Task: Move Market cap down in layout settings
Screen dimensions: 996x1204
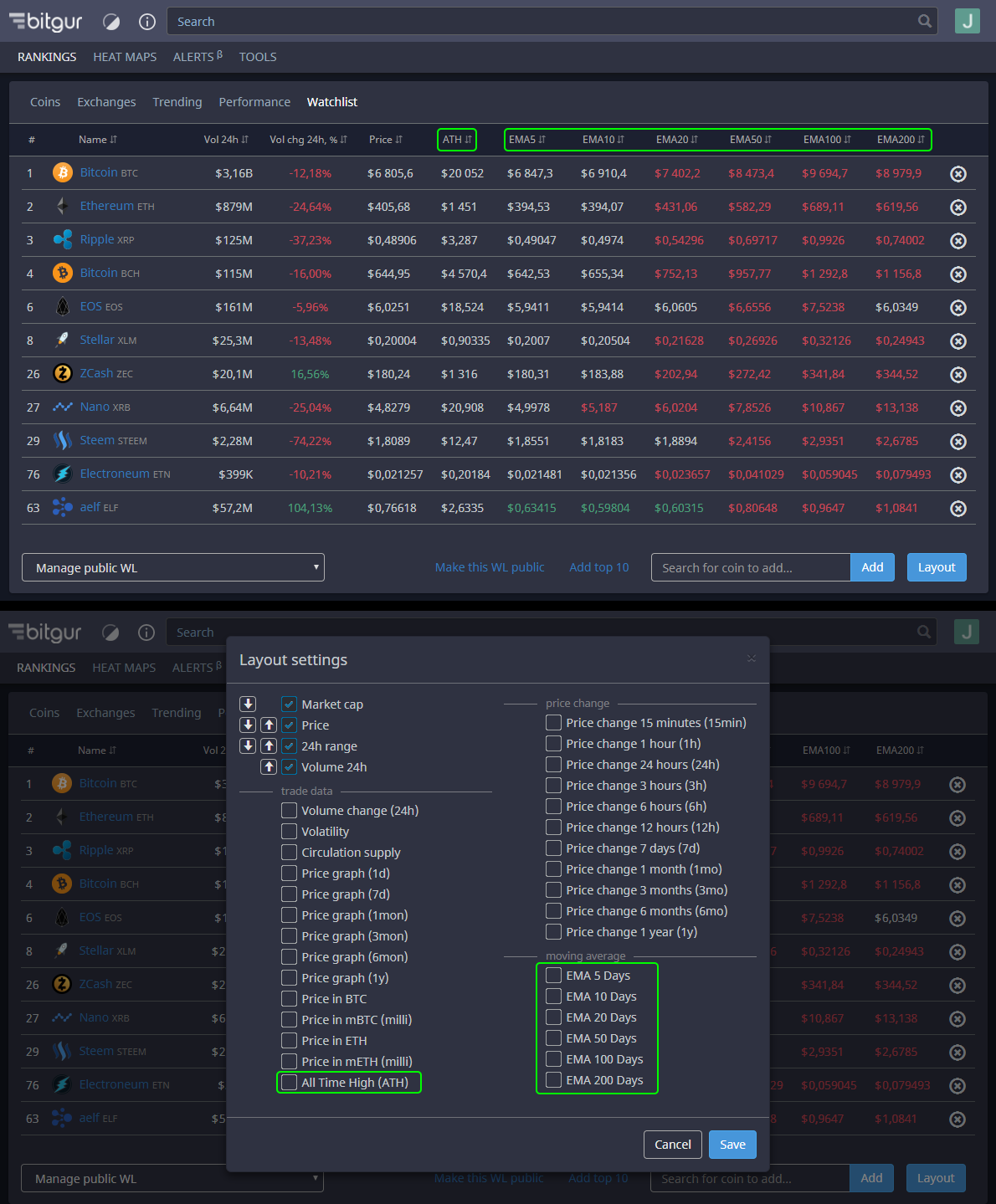Action: 248,704
